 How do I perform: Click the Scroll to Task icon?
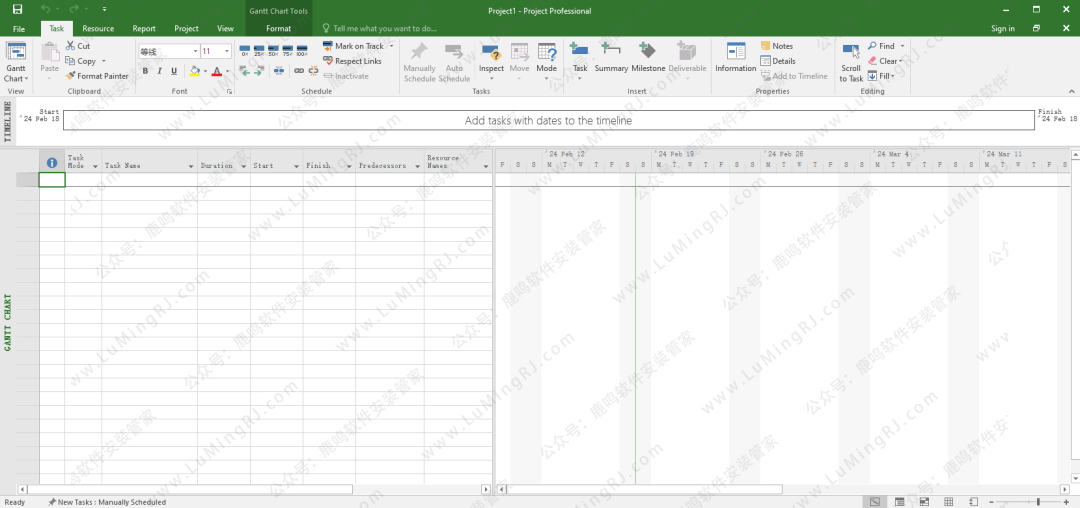(851, 62)
